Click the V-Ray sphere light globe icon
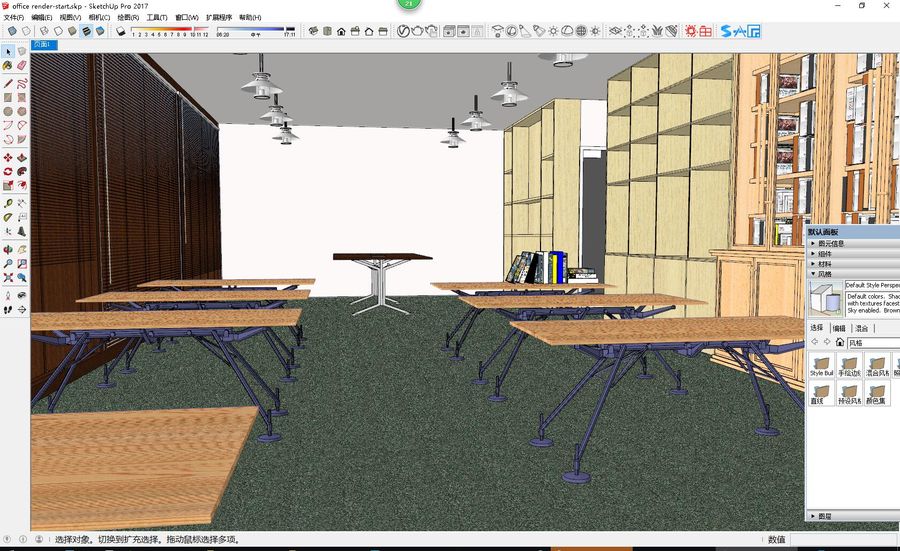 pyautogui.click(x=581, y=31)
